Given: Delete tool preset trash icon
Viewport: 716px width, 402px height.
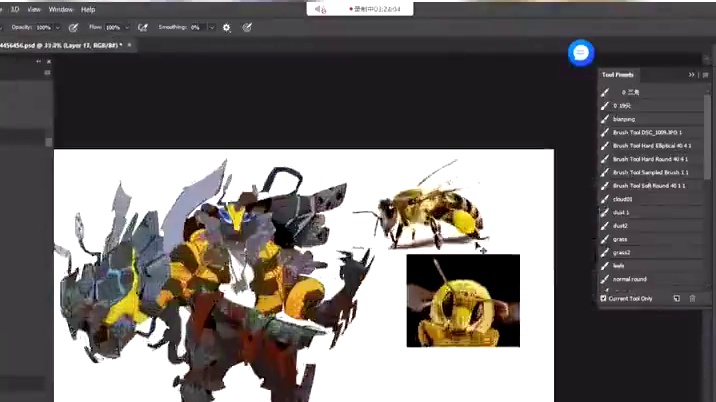Looking at the screenshot, I should [x=692, y=298].
